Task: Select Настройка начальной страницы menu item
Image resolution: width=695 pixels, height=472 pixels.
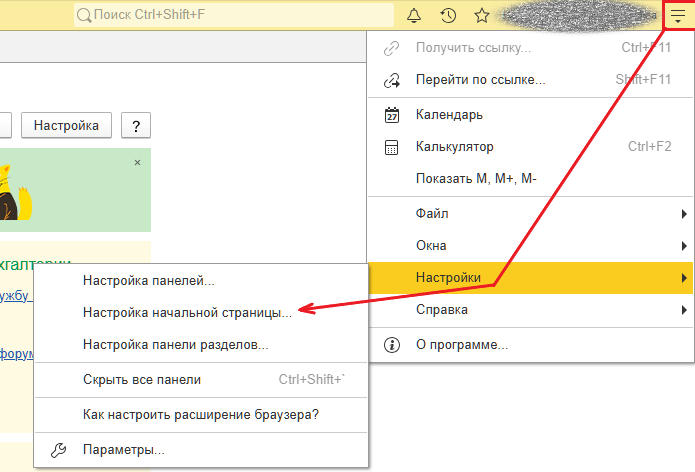Action: point(187,312)
